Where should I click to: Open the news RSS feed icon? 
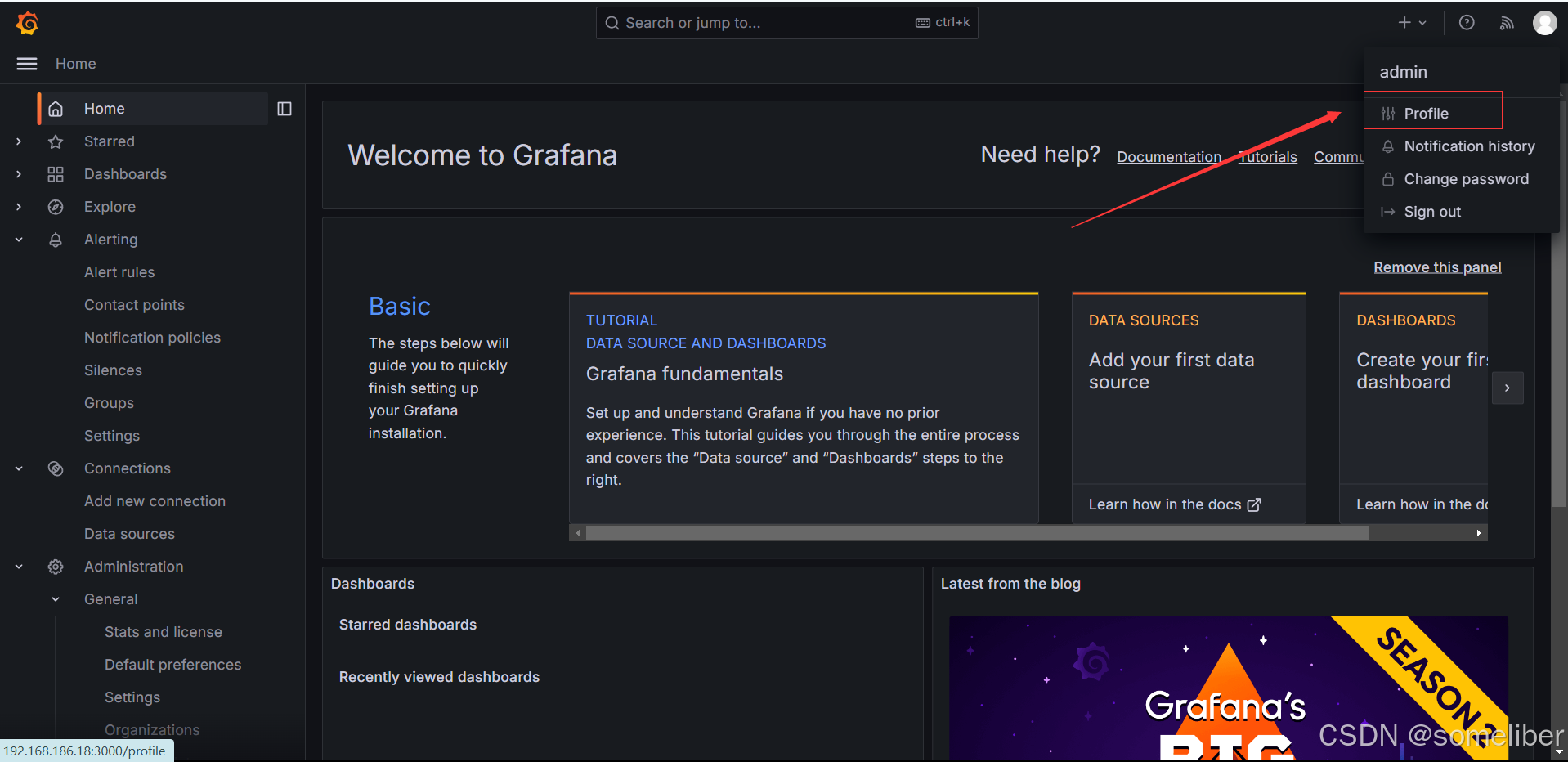pyautogui.click(x=1507, y=23)
